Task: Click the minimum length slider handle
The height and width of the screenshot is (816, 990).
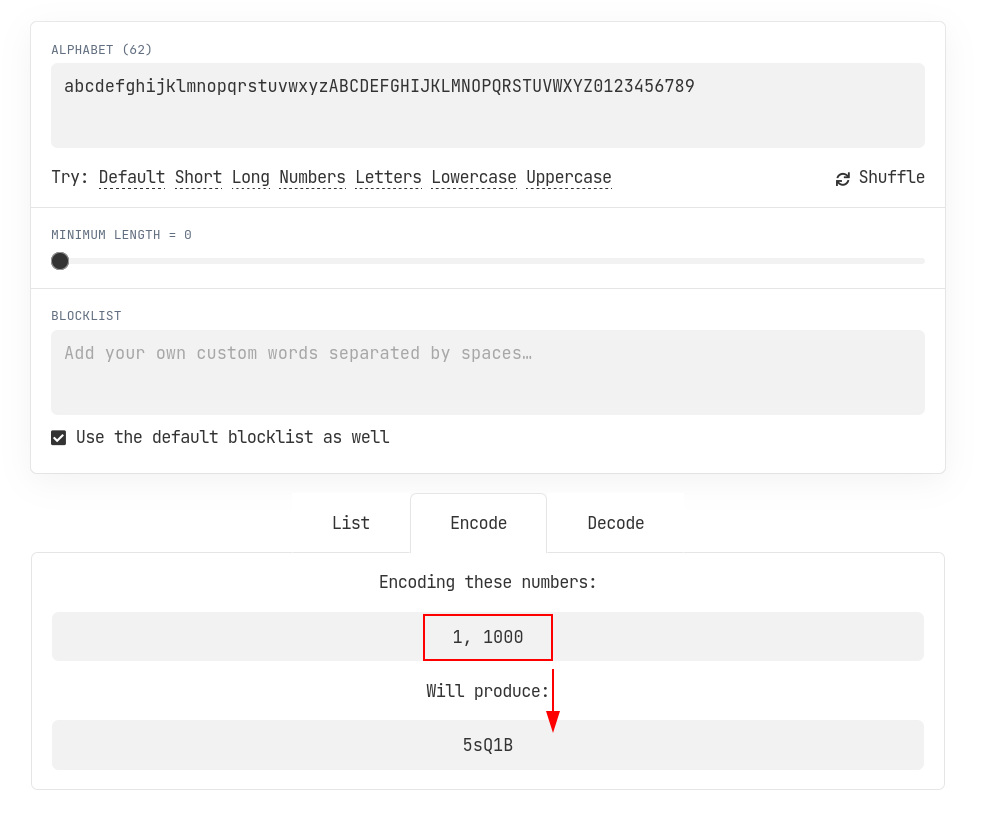Action: pos(60,261)
